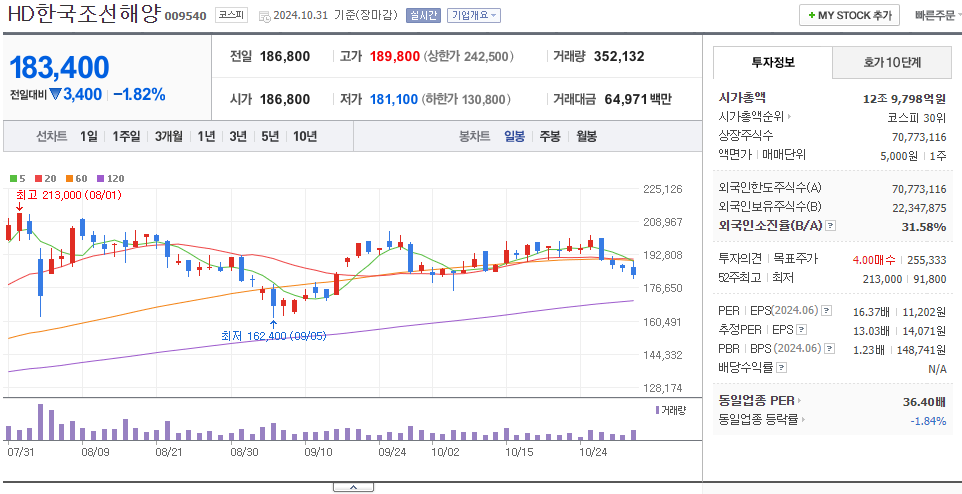Image resolution: width=962 pixels, height=494 pixels.
Task: Select the 1주일 line chart period
Action: (x=126, y=136)
